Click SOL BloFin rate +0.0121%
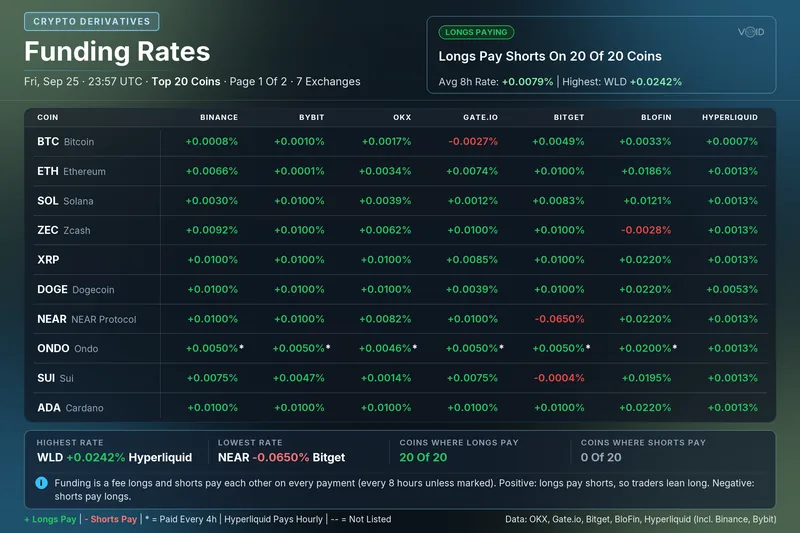 tap(647, 200)
